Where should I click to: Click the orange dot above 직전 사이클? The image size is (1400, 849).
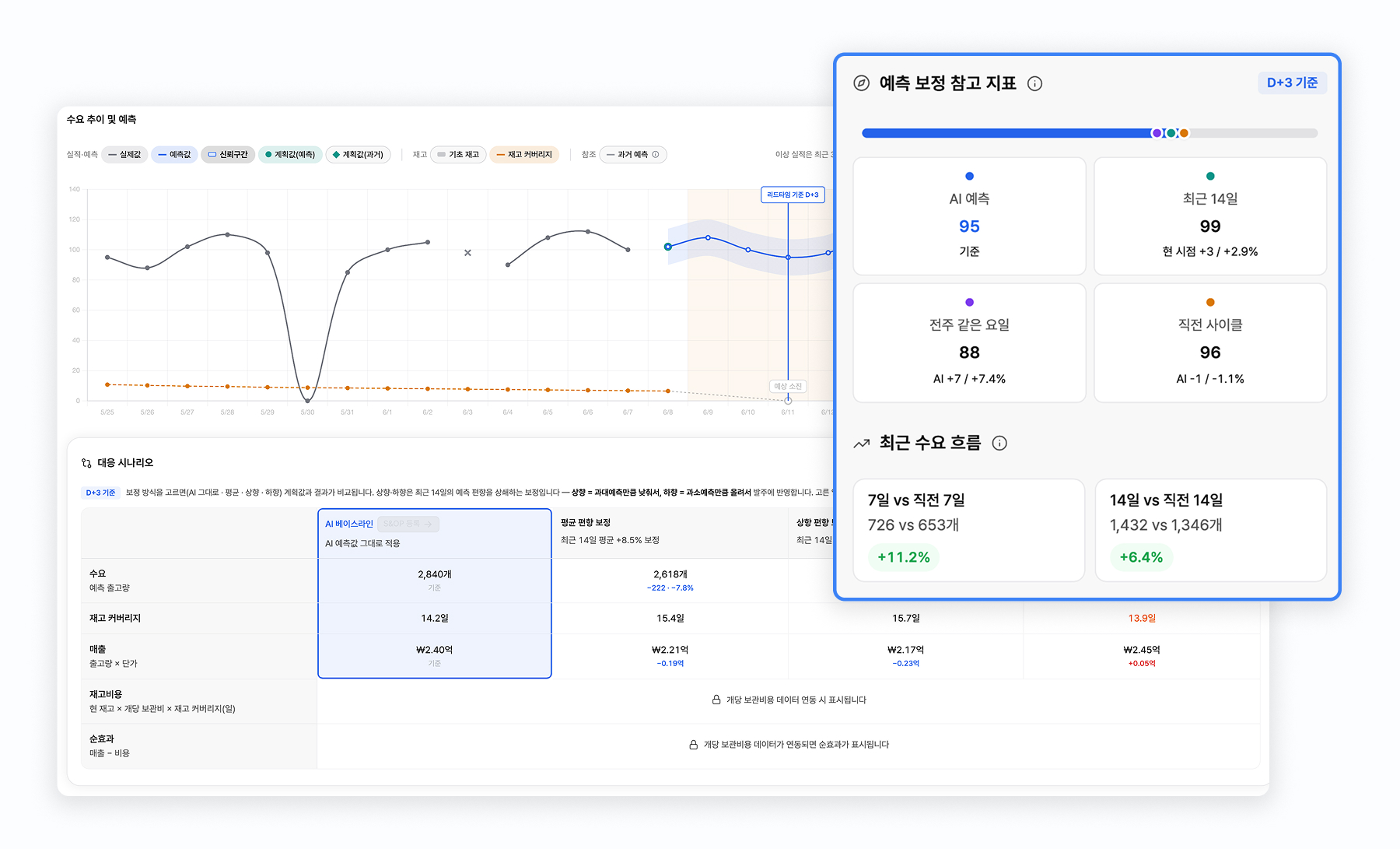point(1210,302)
